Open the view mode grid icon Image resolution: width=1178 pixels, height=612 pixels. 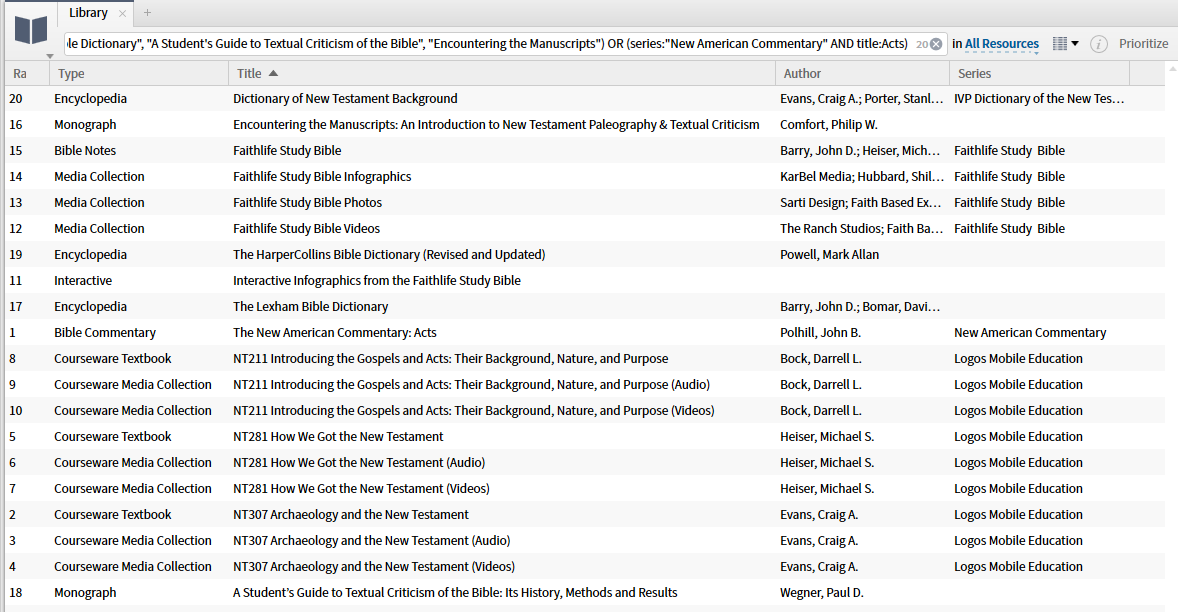[x=1059, y=44]
